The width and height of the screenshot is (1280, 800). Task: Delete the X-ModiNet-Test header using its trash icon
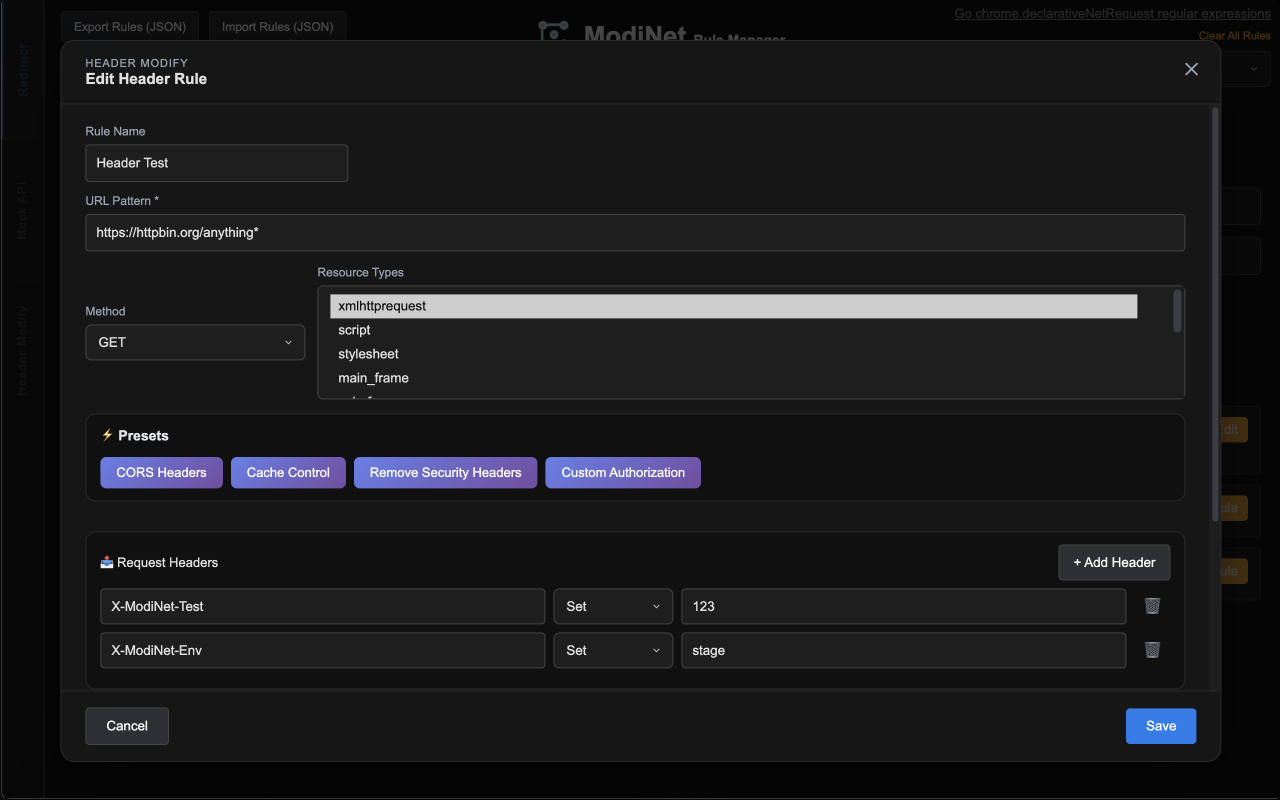click(x=1151, y=606)
